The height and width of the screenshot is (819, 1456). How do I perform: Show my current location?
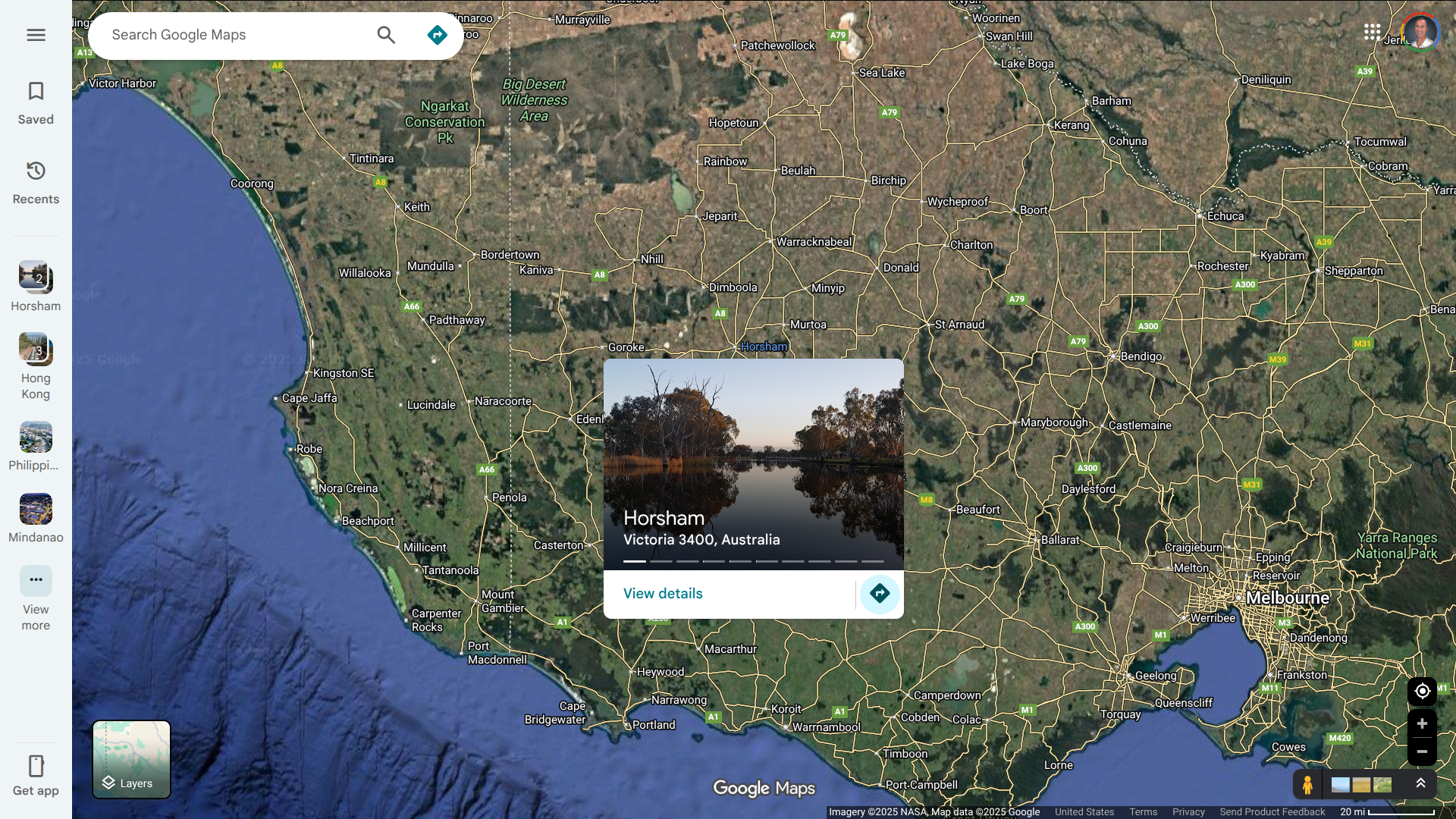point(1422,691)
